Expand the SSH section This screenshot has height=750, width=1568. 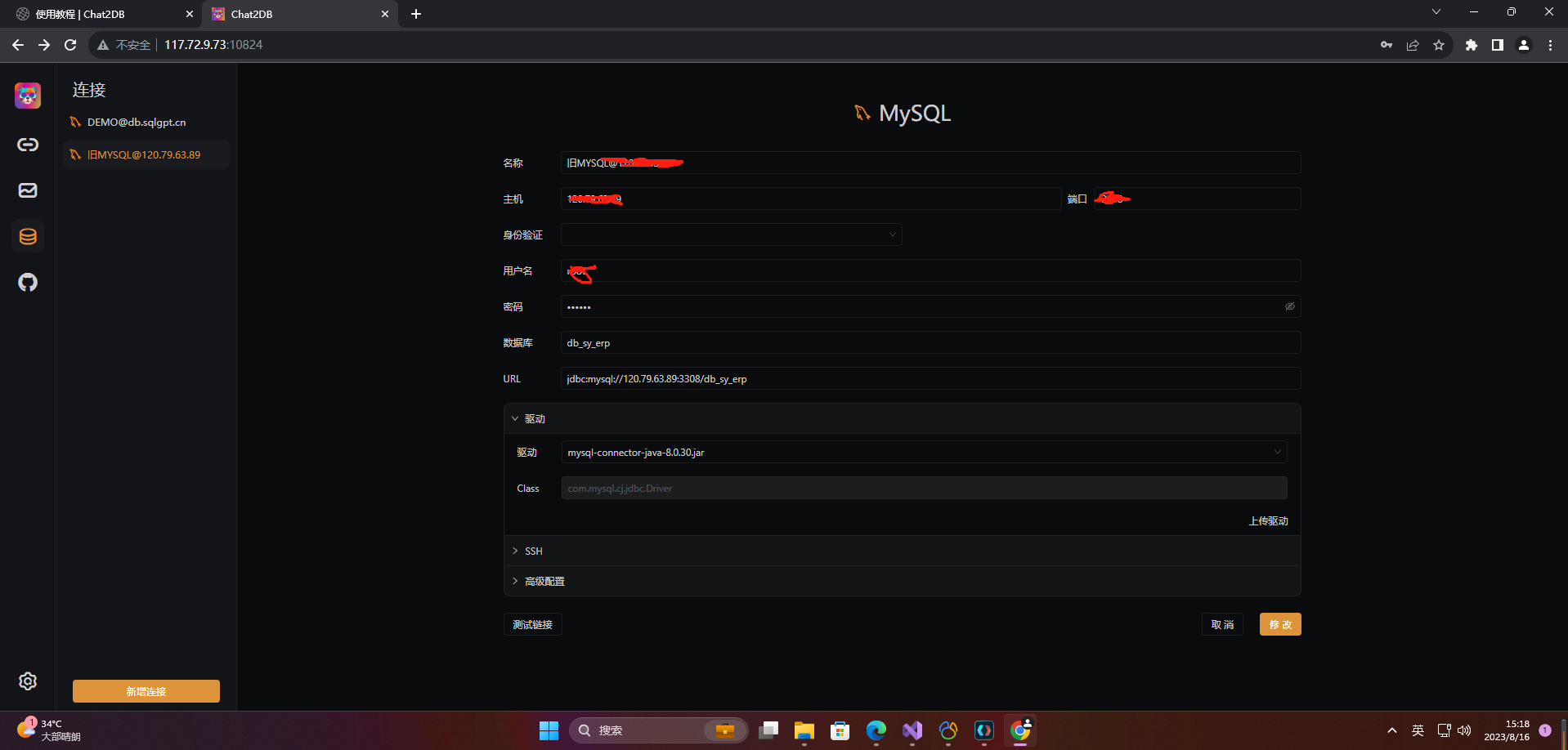[903, 551]
